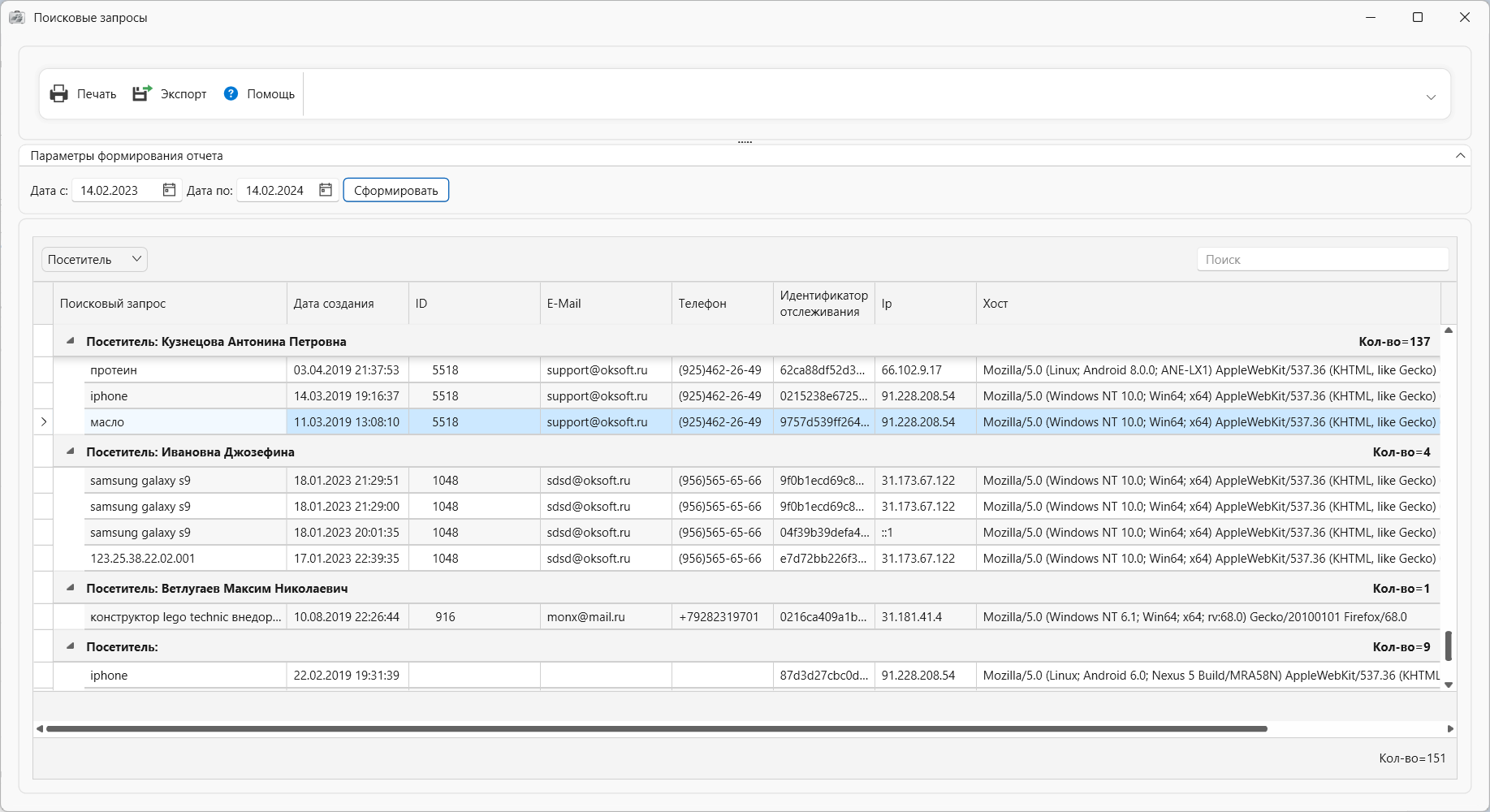Image resolution: width=1490 pixels, height=812 pixels.
Task: Click the horizontal scrollbar thumb
Action: [x=657, y=729]
